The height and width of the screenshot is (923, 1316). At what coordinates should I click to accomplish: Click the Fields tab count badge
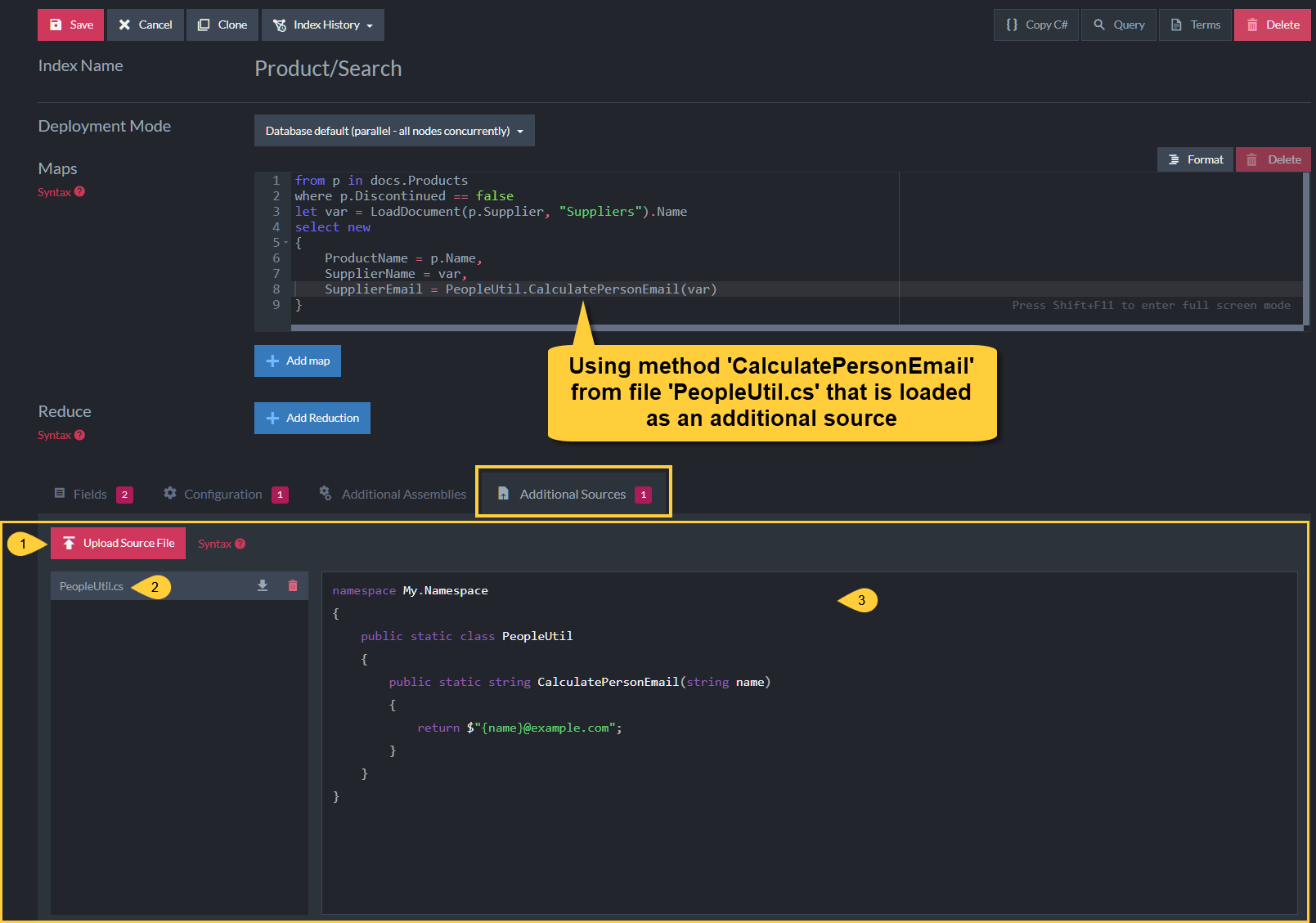125,495
